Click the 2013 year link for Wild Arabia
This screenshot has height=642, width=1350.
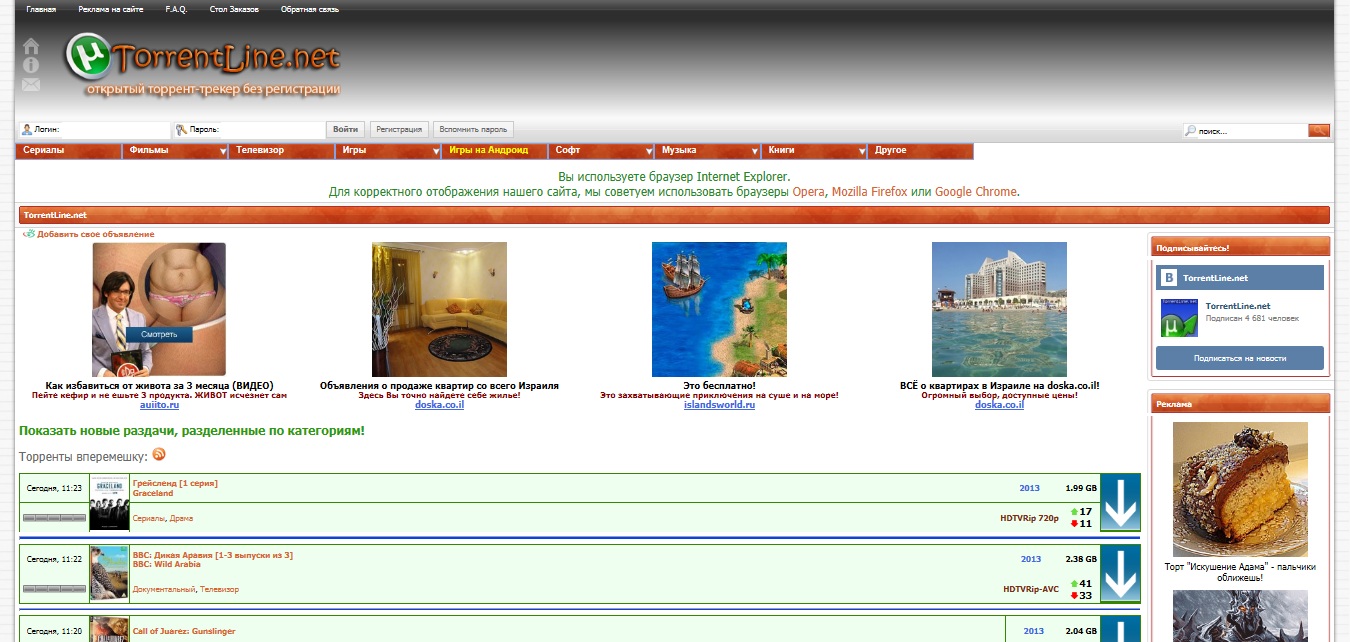1031,559
